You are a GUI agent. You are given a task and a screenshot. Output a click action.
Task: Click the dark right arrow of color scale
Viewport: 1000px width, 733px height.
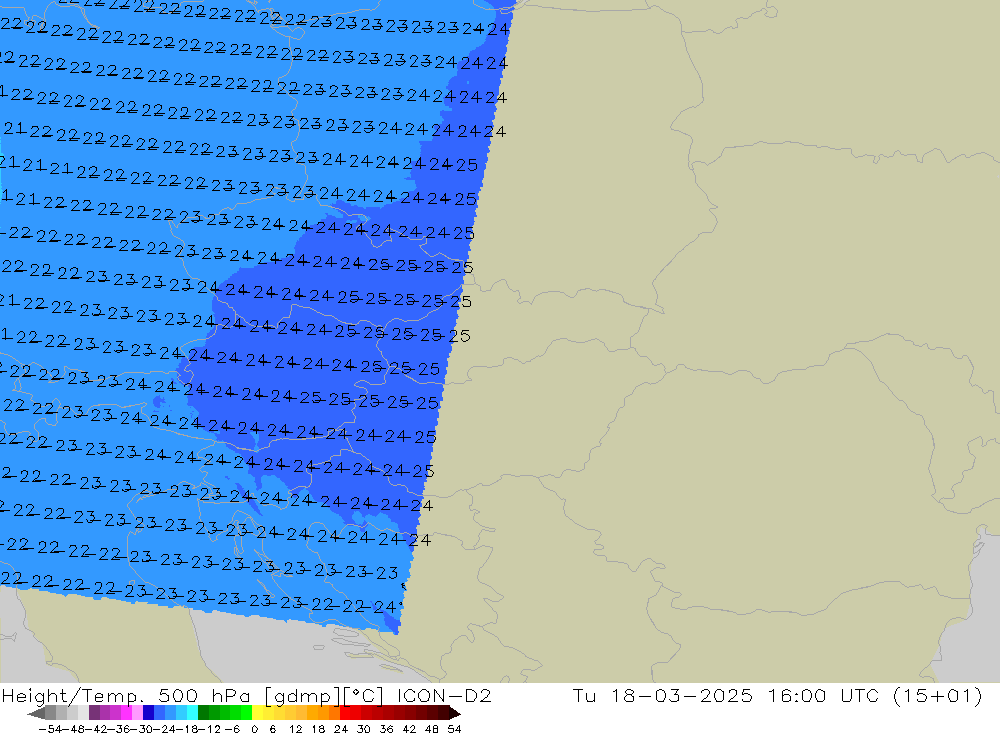coord(455,713)
